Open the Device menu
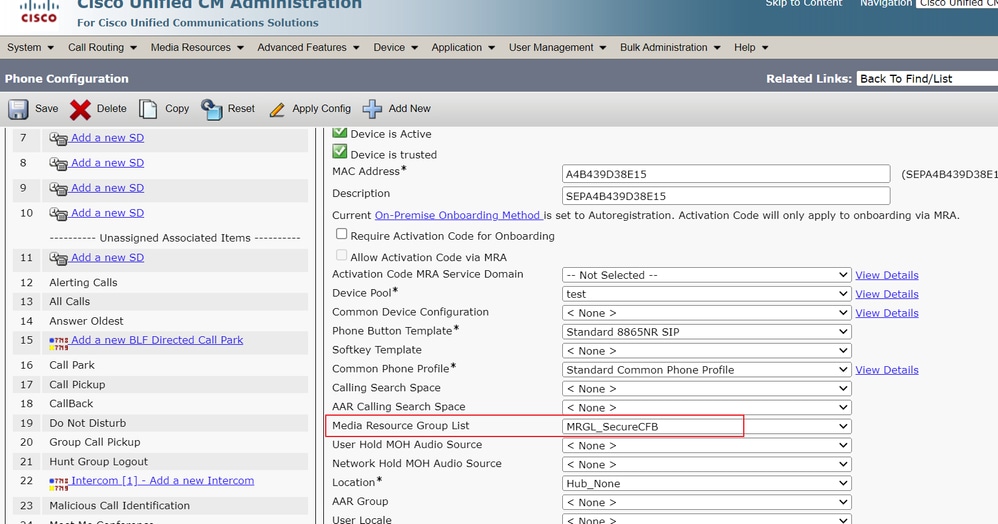Screen dimensions: 998x524 pyautogui.click(x=395, y=47)
